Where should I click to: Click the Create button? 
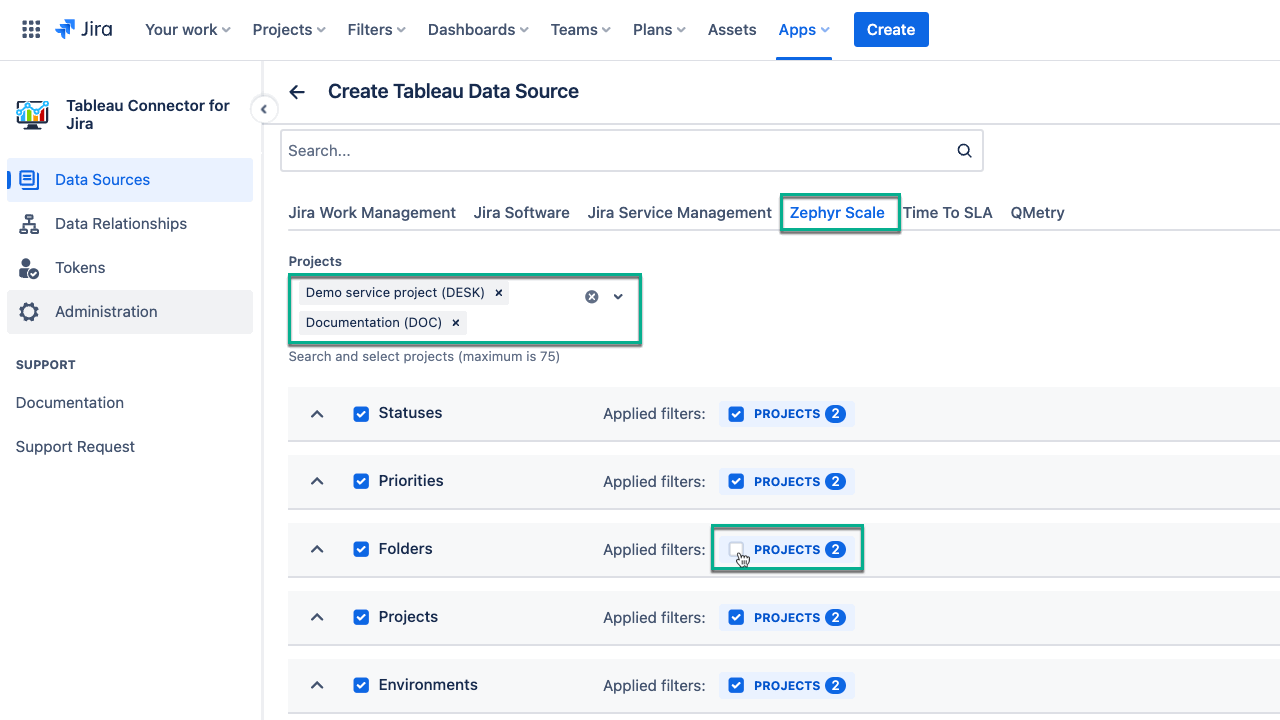[890, 30]
